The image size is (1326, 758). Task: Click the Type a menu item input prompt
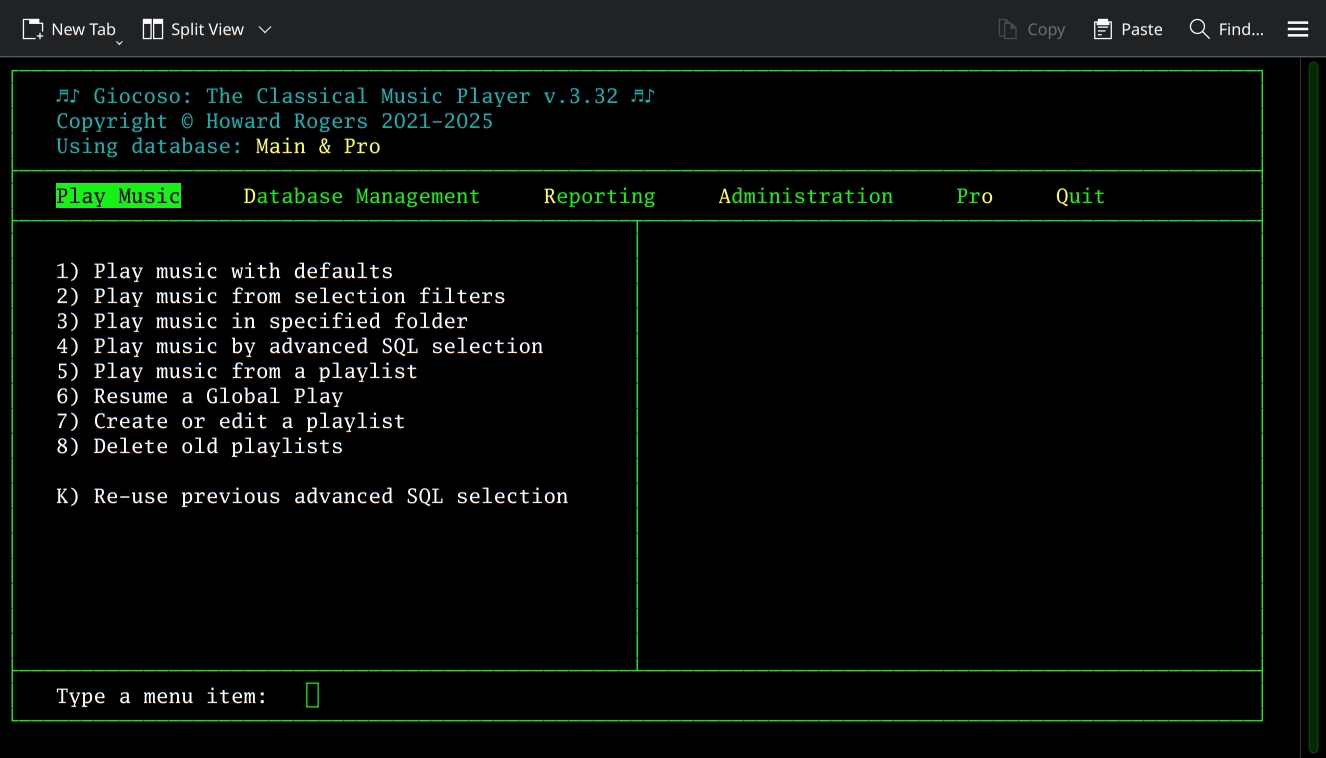coord(311,694)
